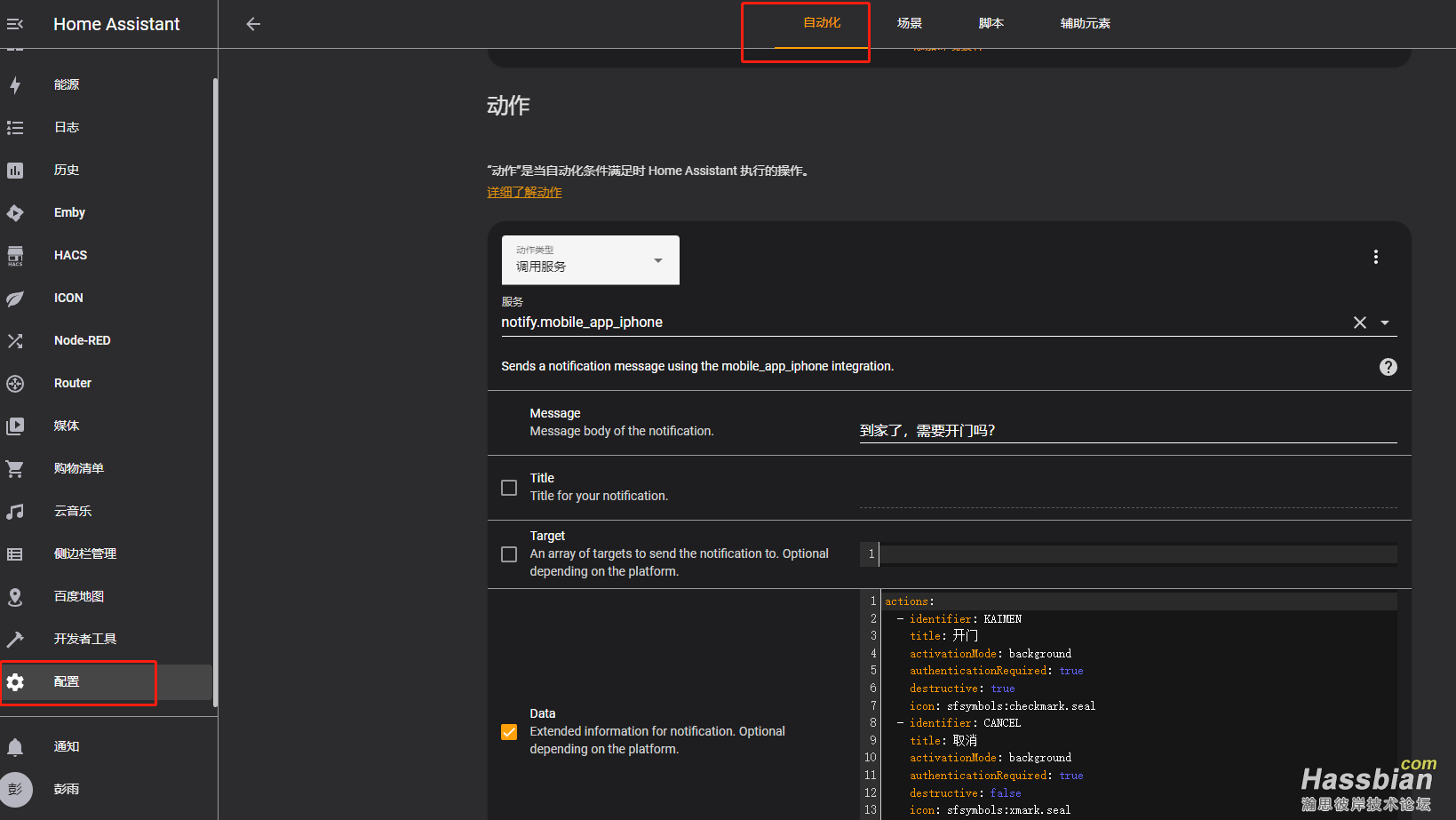Screen dimensions: 1456x820
Task: Collapse the sidebar with the menu icon
Action: point(15,24)
